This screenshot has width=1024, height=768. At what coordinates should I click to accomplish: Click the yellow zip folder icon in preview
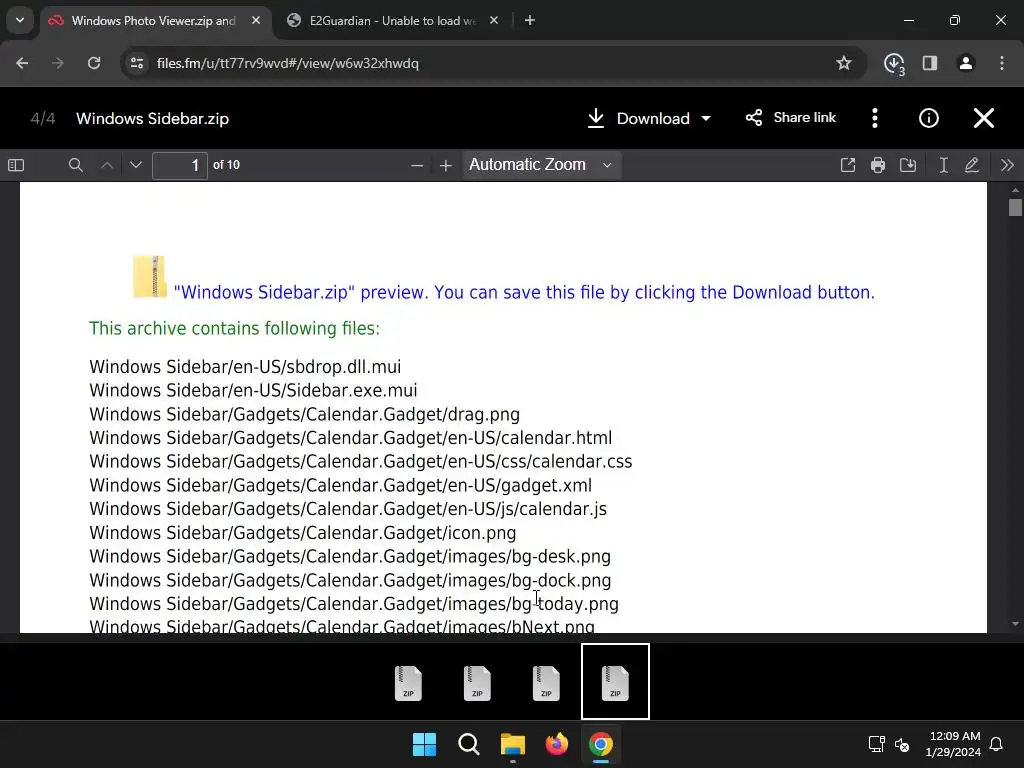point(150,276)
